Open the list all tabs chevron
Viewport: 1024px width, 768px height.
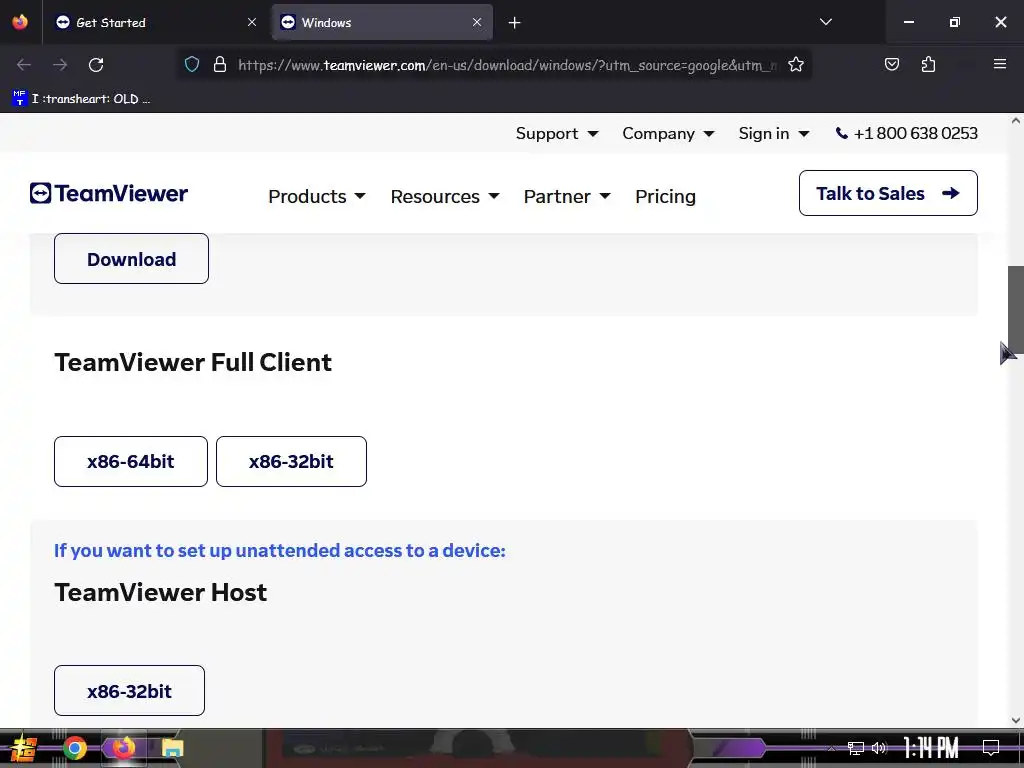(825, 22)
